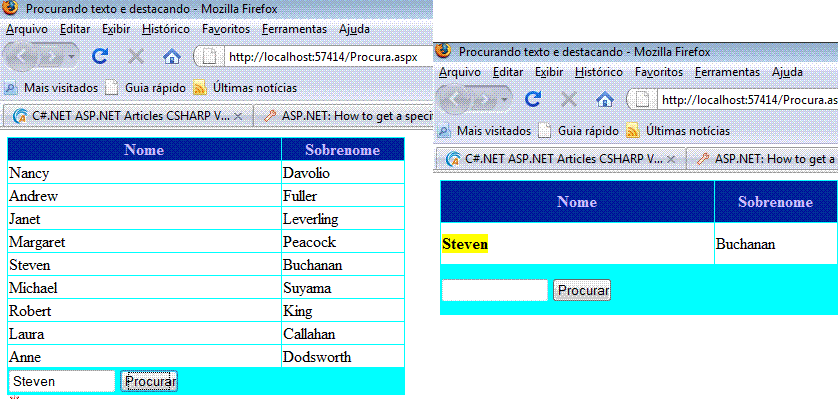Image resolution: width=838 pixels, height=399 pixels.
Task: Focus the empty search textbox in right window
Action: pos(495,291)
